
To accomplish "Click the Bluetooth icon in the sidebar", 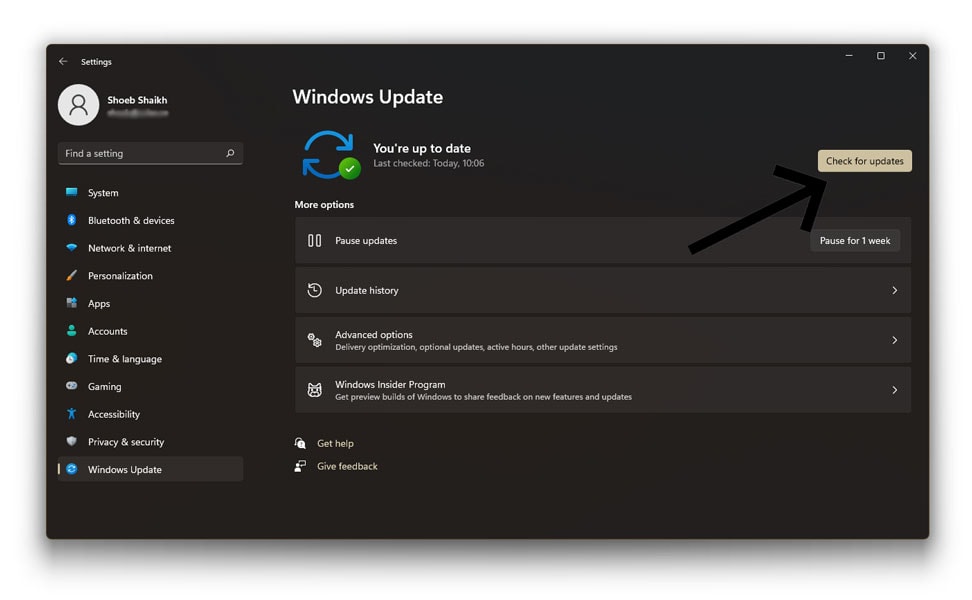I will [72, 220].
